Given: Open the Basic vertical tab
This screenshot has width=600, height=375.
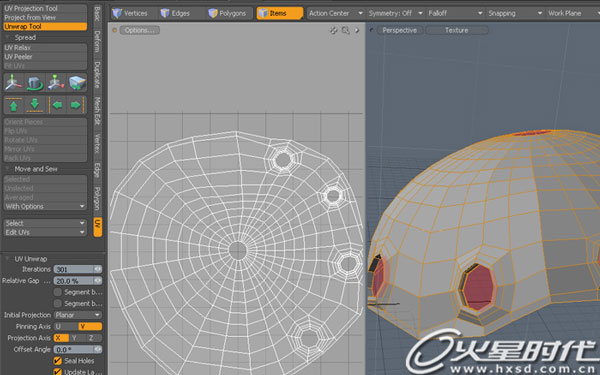Looking at the screenshot, I should click(x=98, y=14).
